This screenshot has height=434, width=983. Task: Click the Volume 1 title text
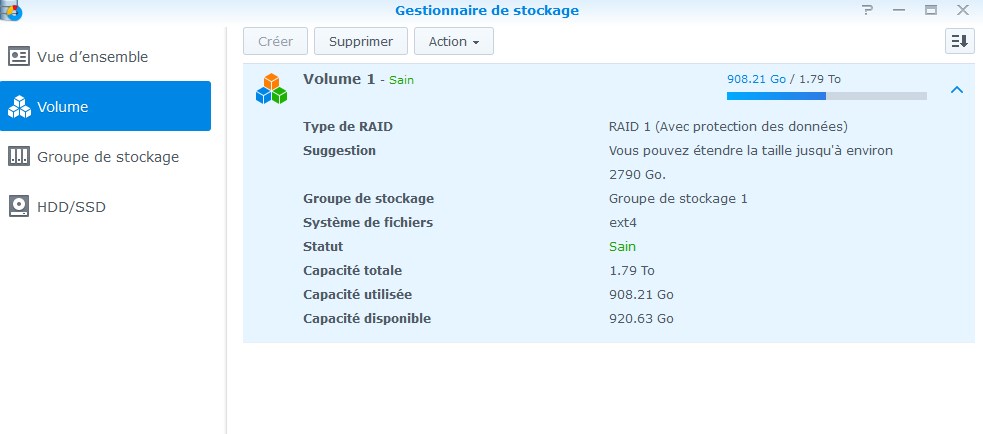click(x=339, y=79)
